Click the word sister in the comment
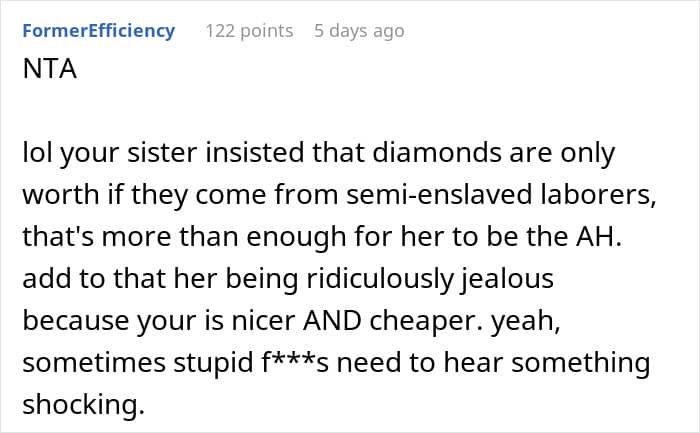The height and width of the screenshot is (433, 700). (x=162, y=153)
